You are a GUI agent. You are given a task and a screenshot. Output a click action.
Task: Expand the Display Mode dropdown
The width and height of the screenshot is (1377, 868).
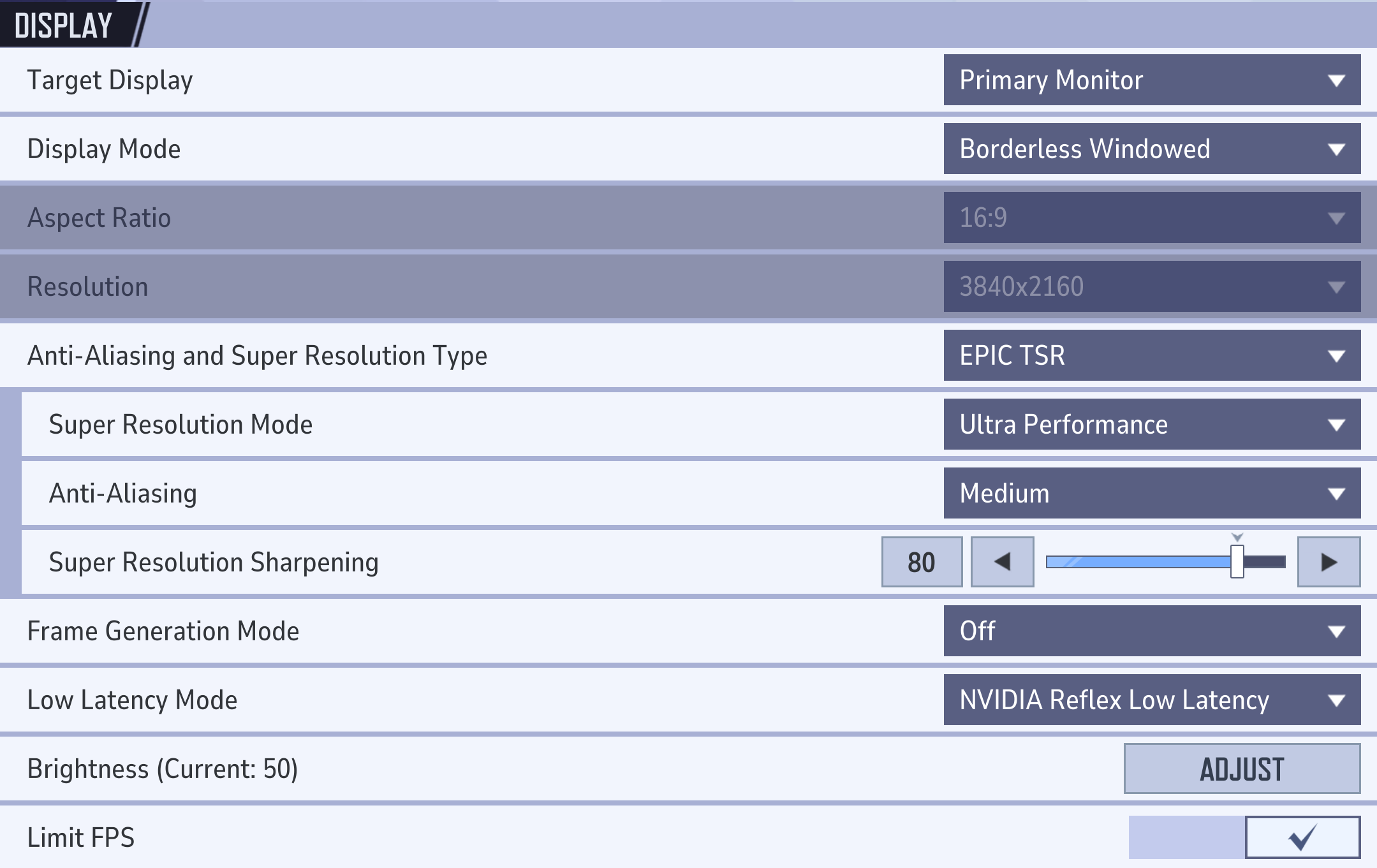[x=1151, y=149]
